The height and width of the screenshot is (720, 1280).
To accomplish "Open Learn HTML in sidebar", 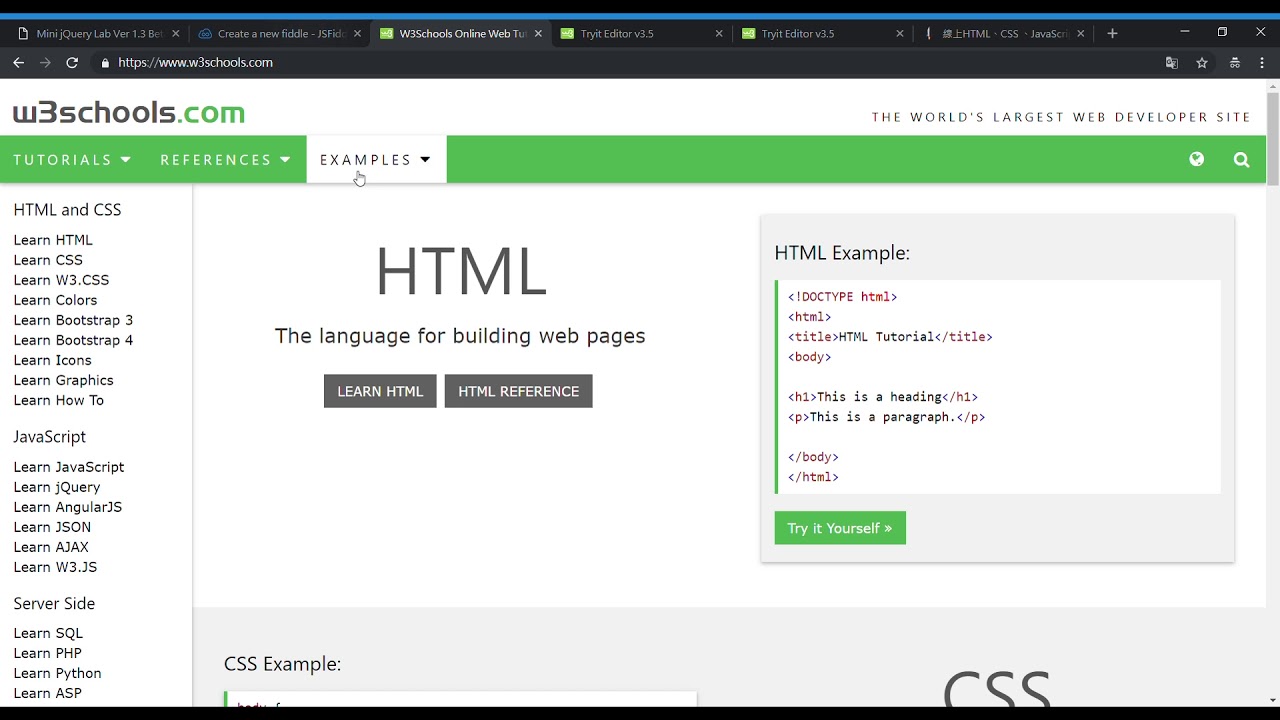I will click(53, 240).
